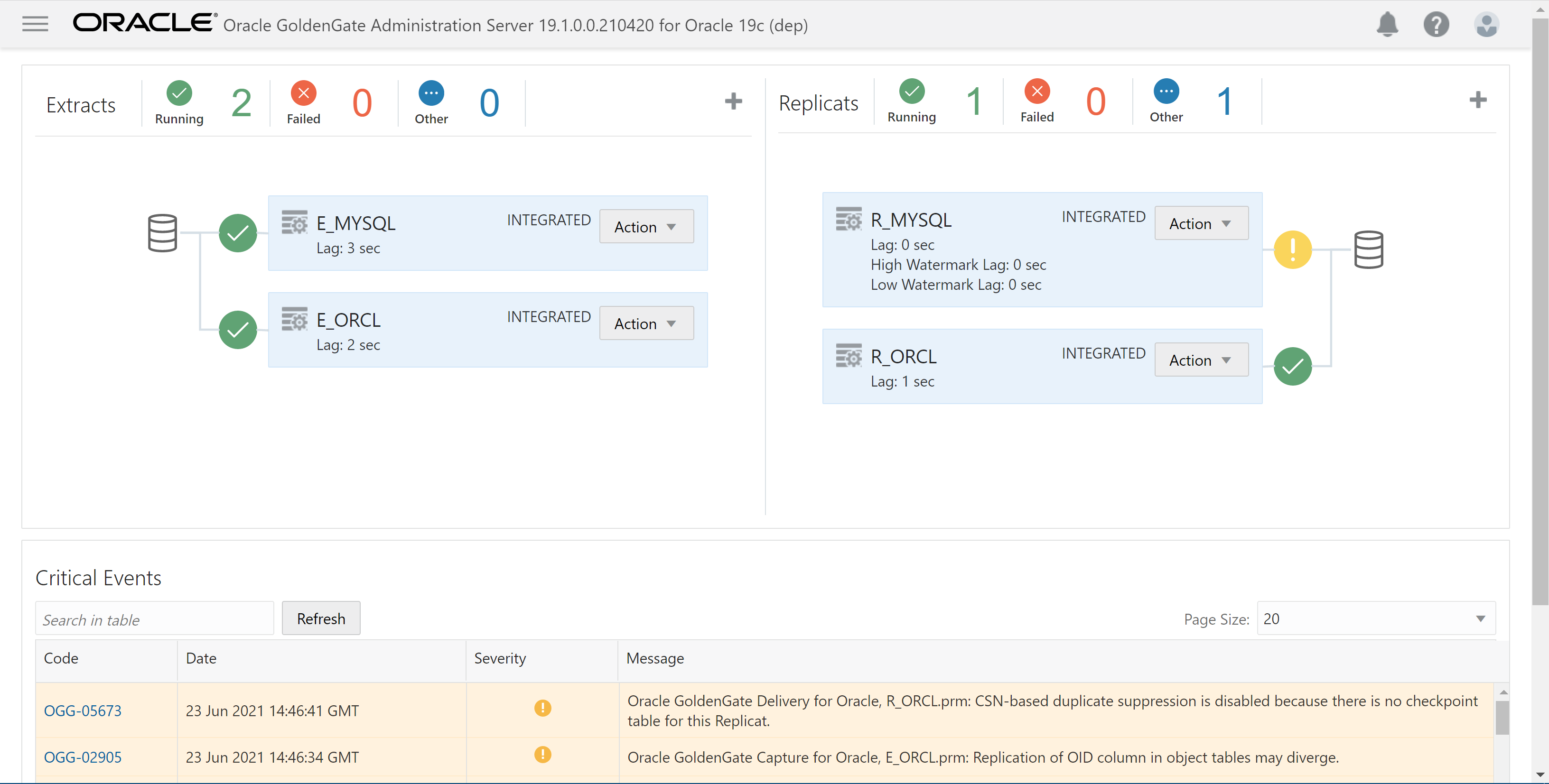Click date 23 Jun 2021 14:46:41 GMT

[272, 710]
